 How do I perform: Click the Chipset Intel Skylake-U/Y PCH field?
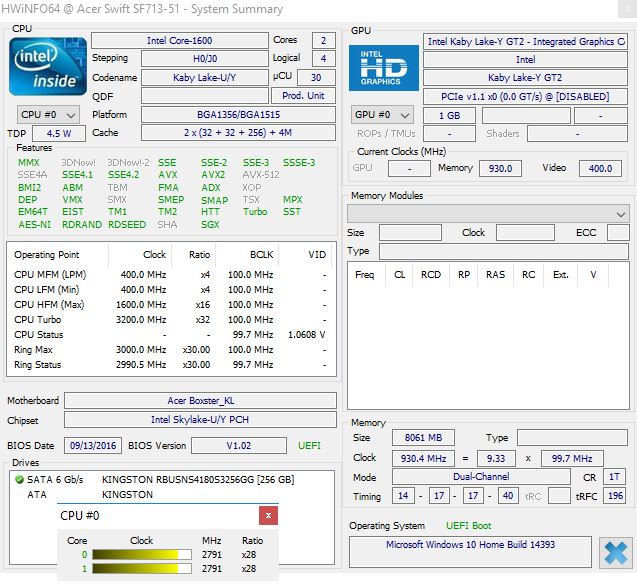tap(200, 420)
